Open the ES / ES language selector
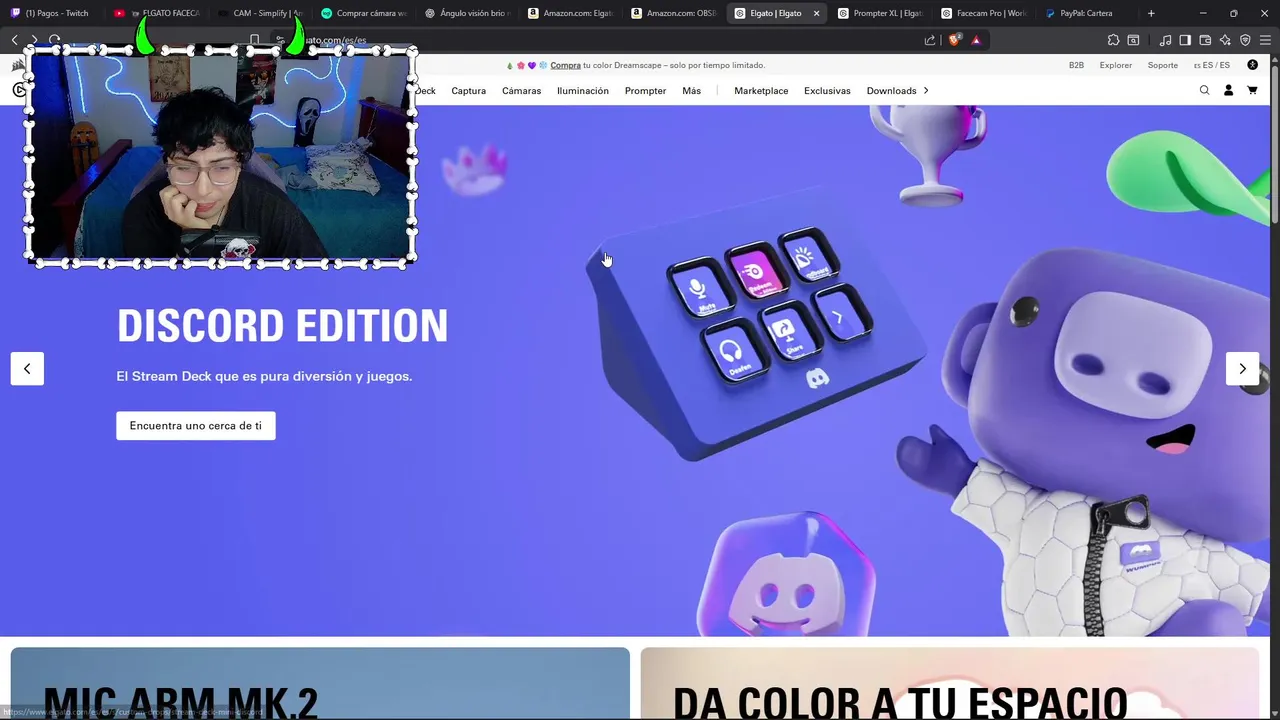This screenshot has height=720, width=1280. pos(1211,65)
